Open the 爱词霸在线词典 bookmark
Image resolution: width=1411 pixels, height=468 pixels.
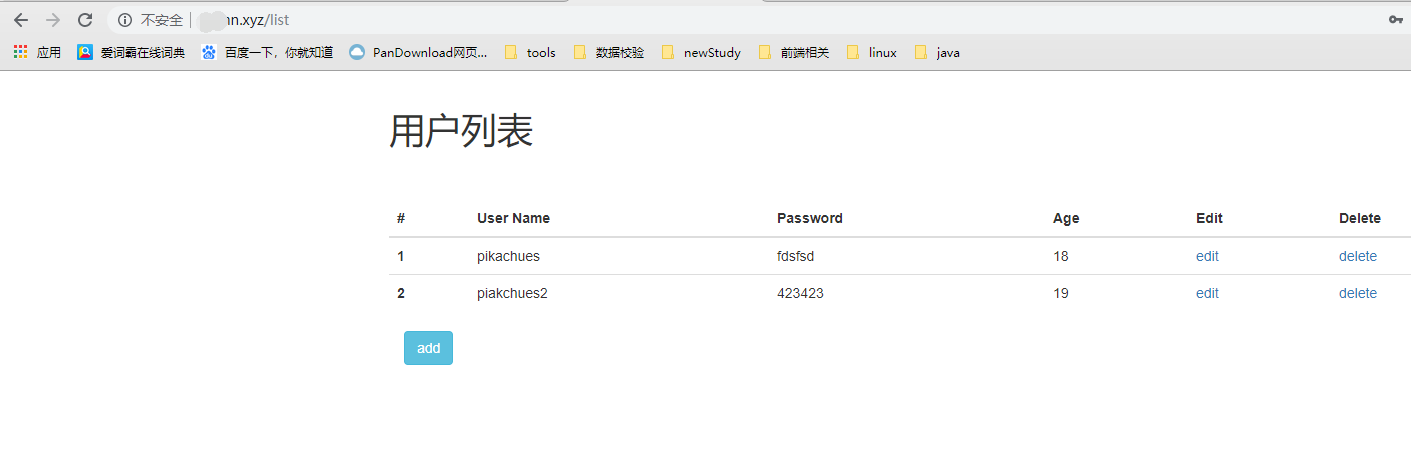pos(131,53)
